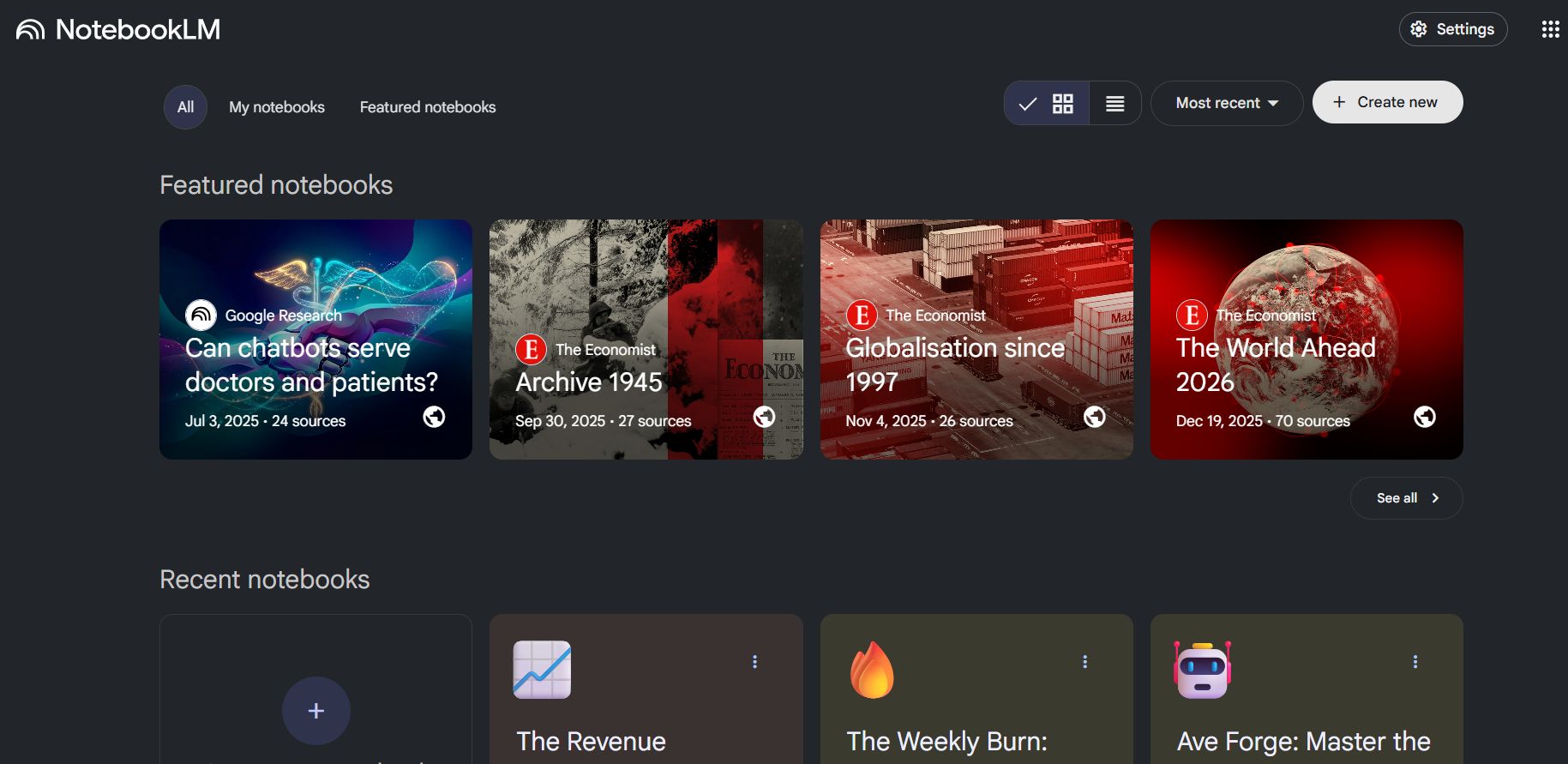Click The Economist logo on World Ahead card
Screen dimensions: 1568x764
point(1192,315)
